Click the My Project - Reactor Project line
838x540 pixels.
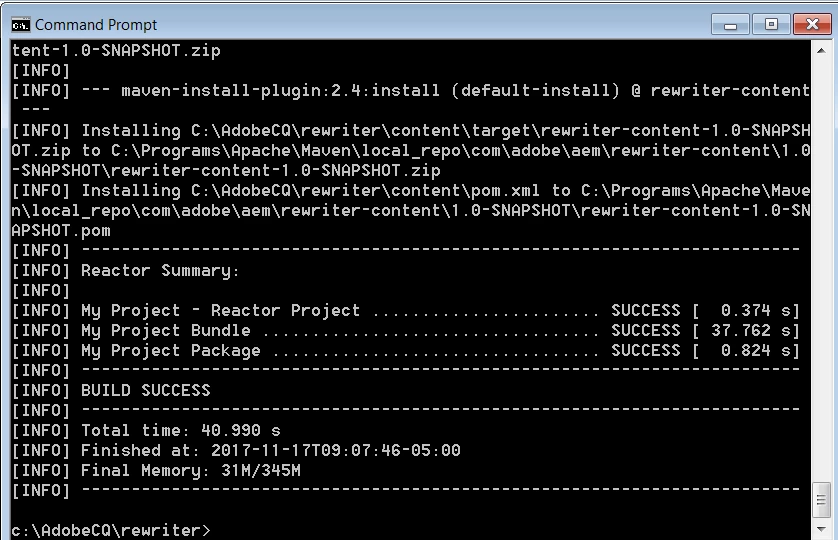point(406,311)
